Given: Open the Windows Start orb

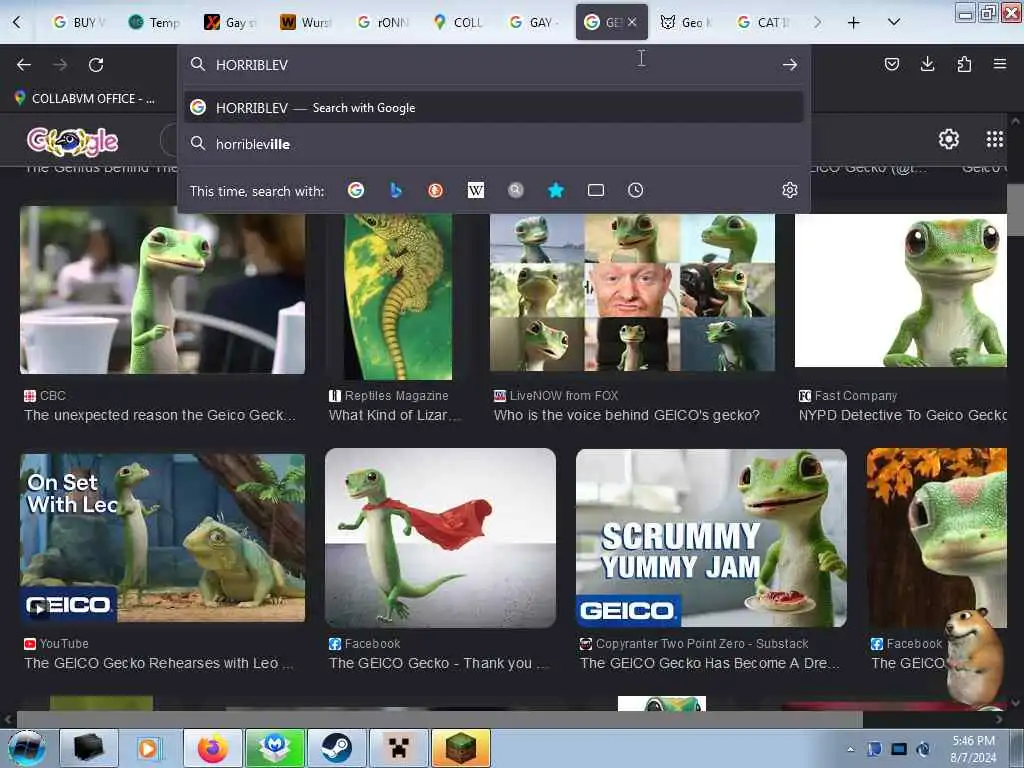Looking at the screenshot, I should click(x=27, y=748).
